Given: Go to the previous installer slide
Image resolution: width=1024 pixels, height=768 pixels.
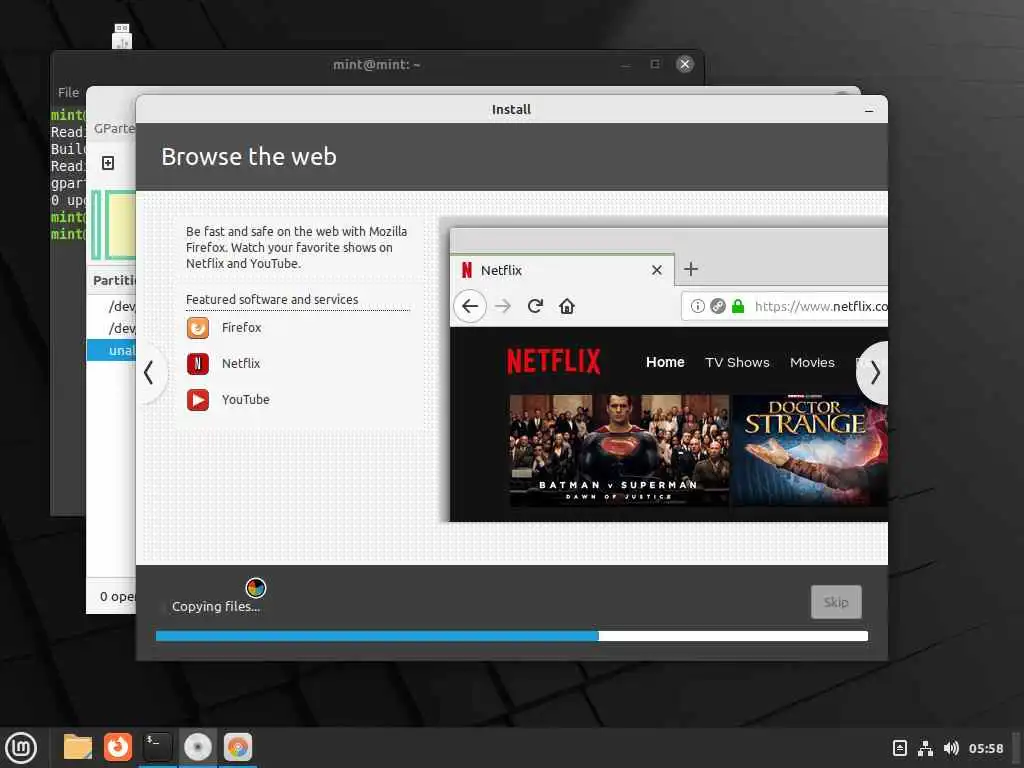Looking at the screenshot, I should [x=150, y=373].
